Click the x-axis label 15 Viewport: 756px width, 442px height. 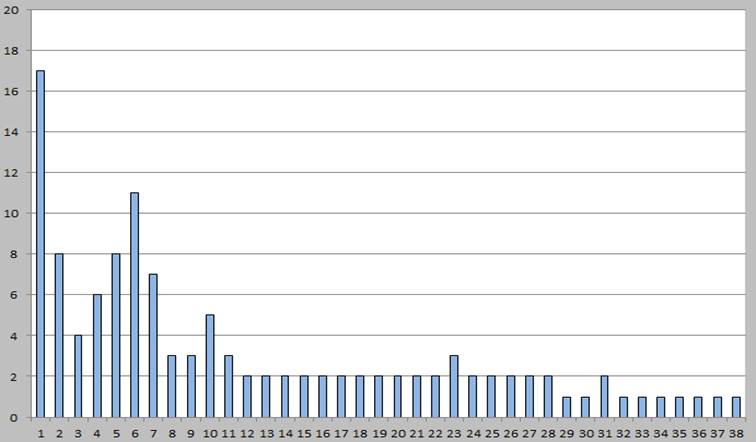click(x=304, y=432)
